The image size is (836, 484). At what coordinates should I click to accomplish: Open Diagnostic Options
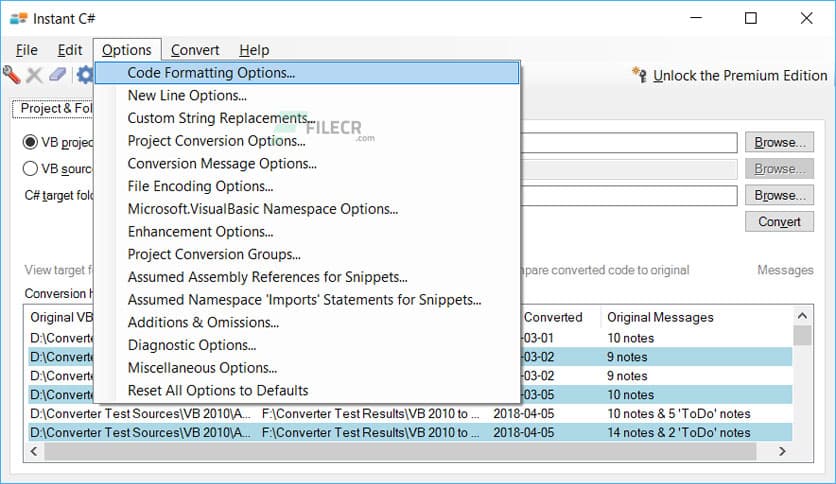[x=307, y=345]
